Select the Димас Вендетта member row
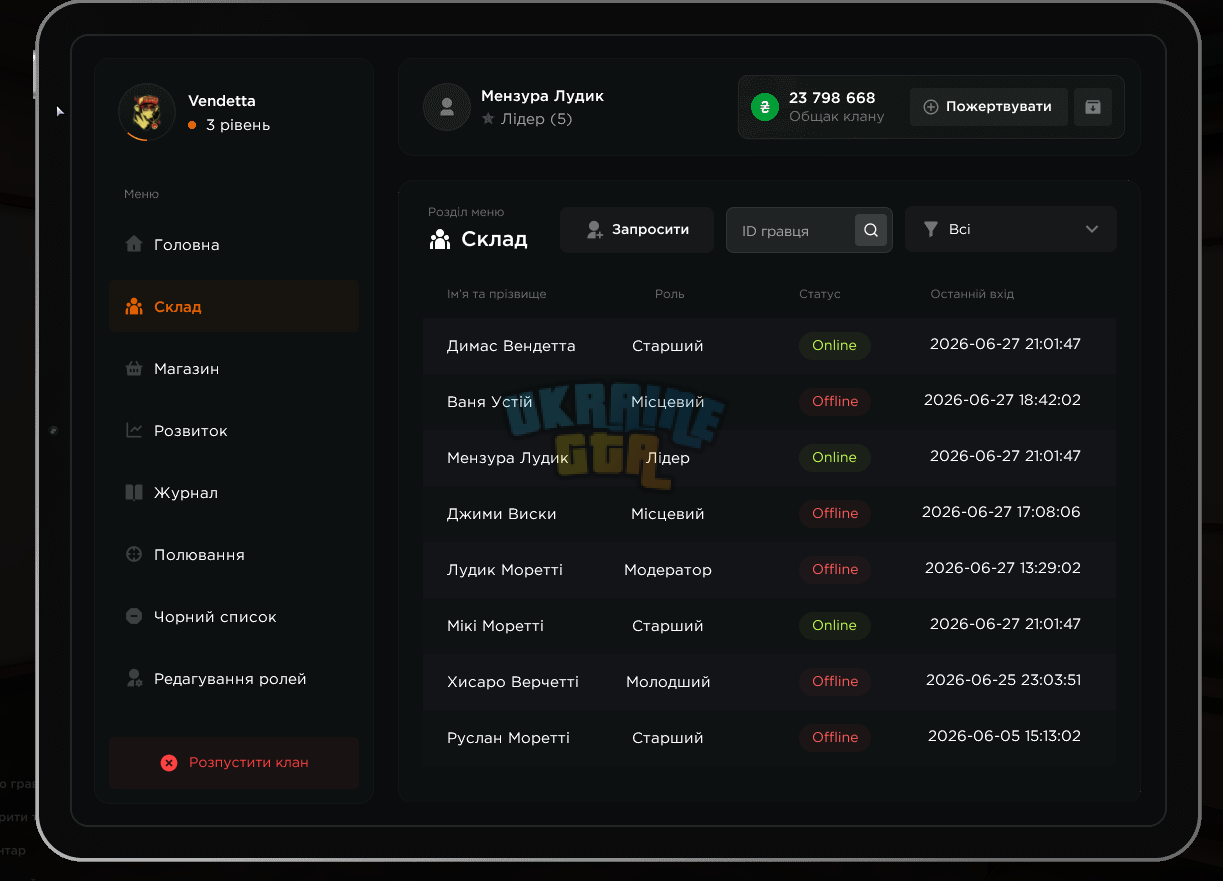Viewport: 1223px width, 881px height. [x=769, y=346]
